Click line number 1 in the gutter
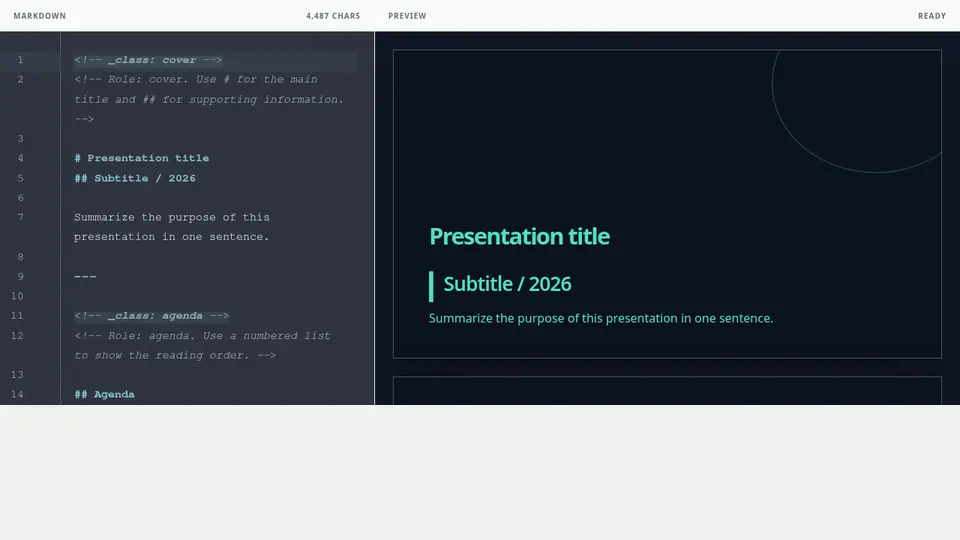The image size is (960, 540). (20, 60)
